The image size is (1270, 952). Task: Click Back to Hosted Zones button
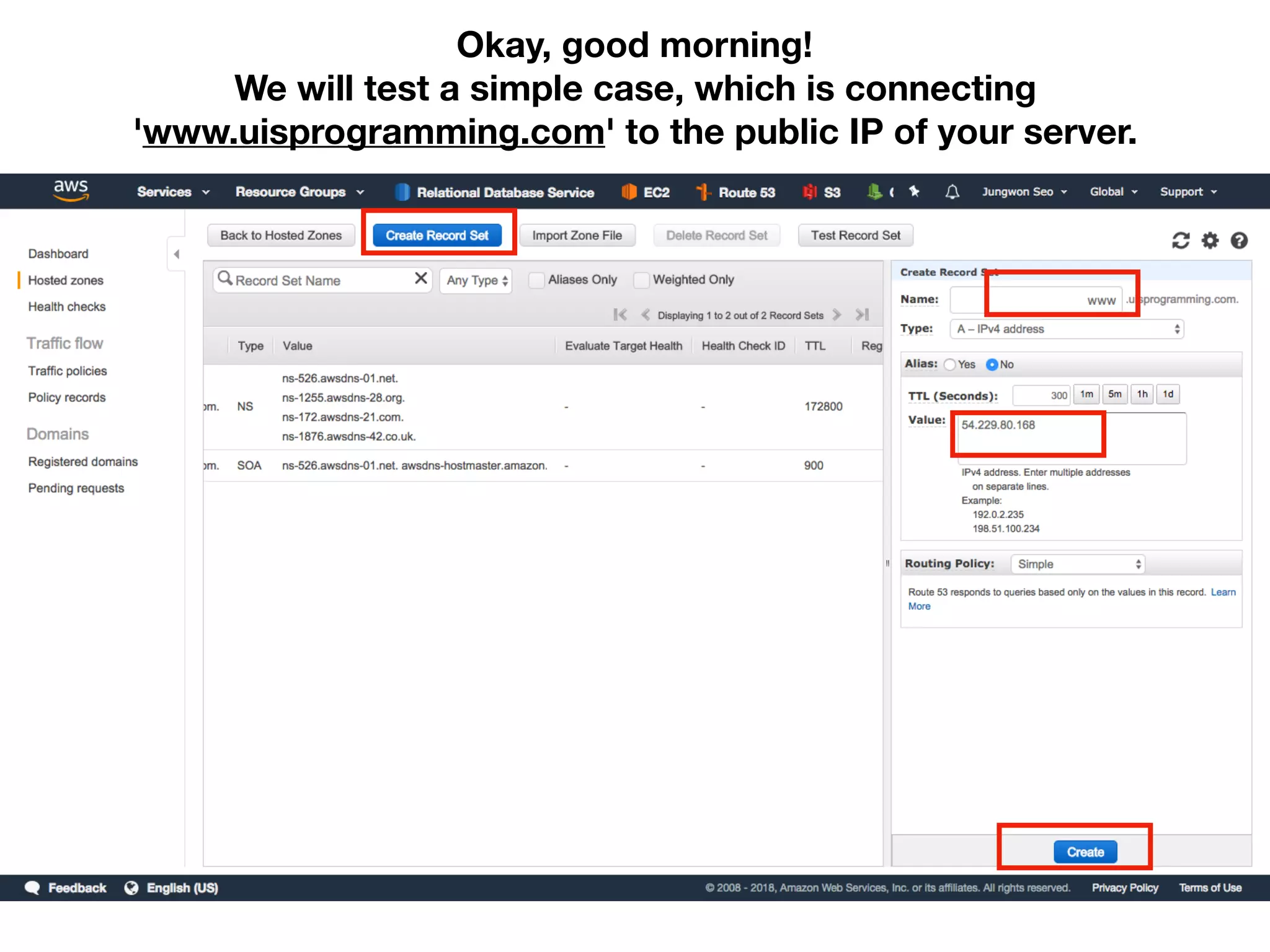click(281, 236)
